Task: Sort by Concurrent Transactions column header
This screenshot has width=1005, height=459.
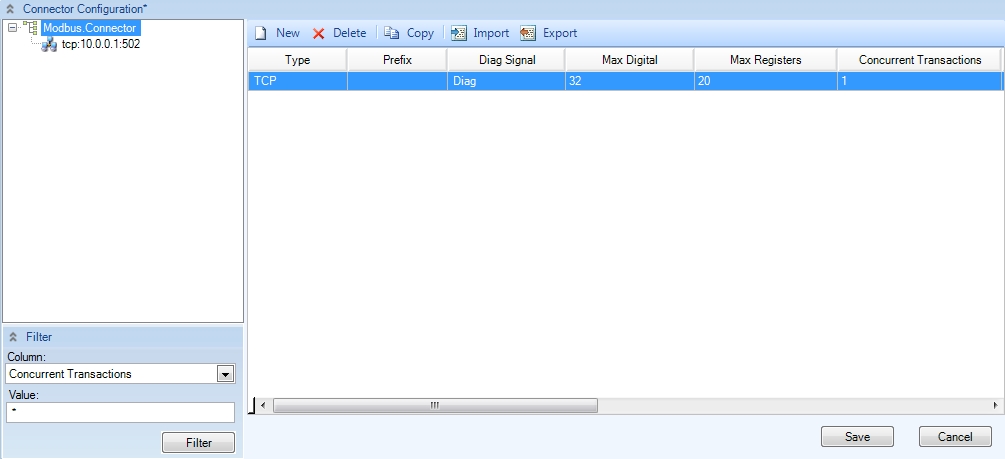Action: (x=920, y=60)
